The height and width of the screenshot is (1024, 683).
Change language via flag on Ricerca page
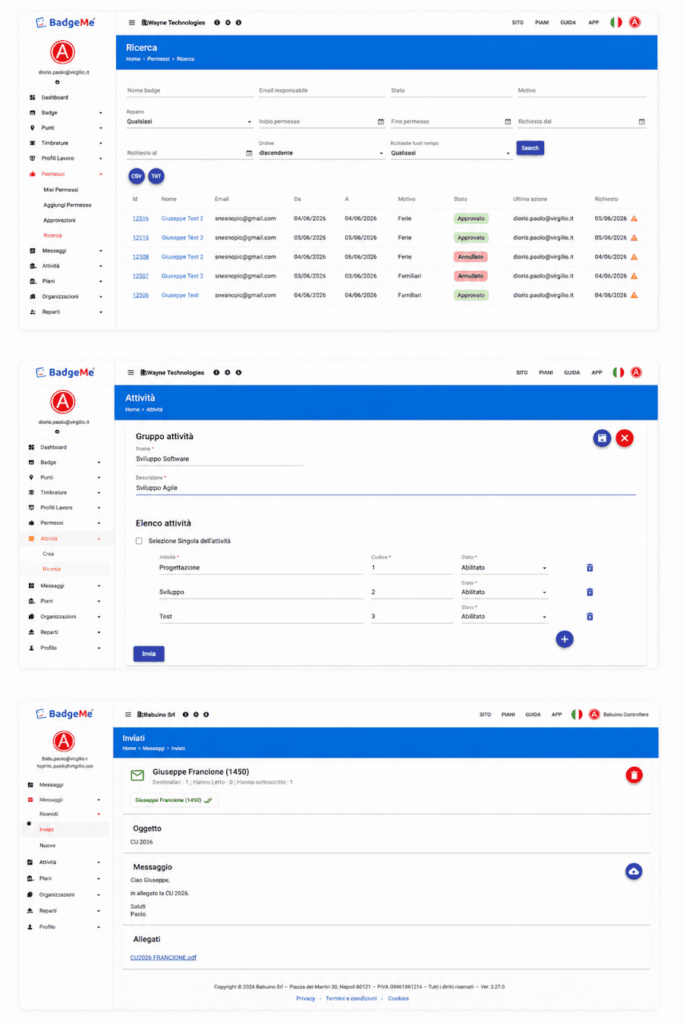point(616,22)
